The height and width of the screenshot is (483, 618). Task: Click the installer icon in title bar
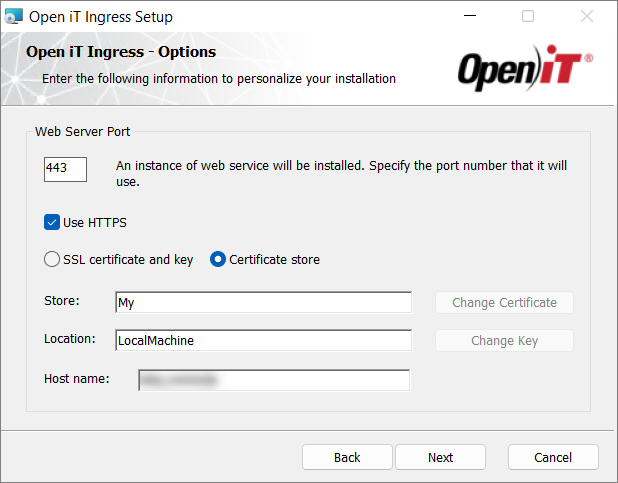click(14, 17)
